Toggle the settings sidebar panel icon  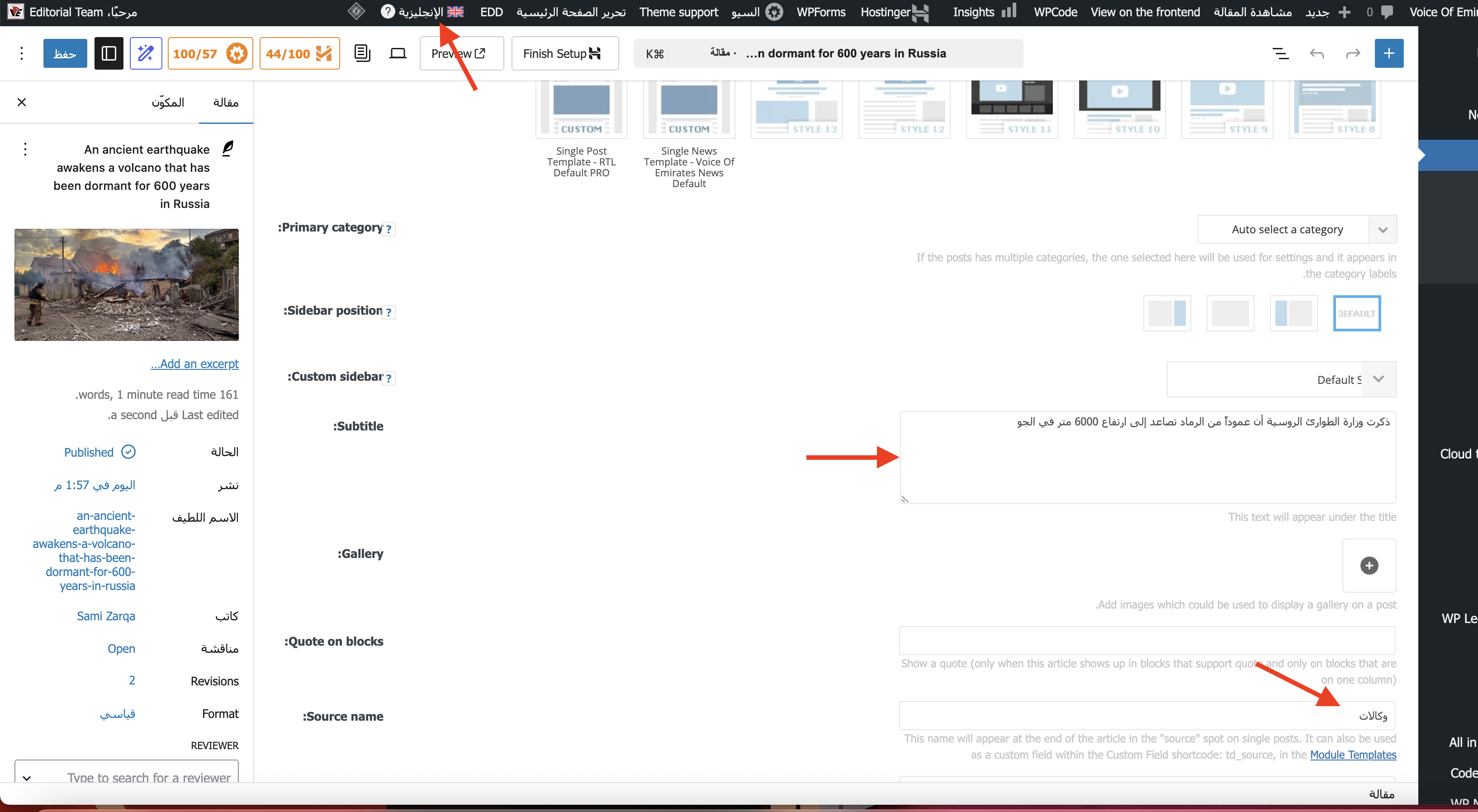click(x=109, y=53)
